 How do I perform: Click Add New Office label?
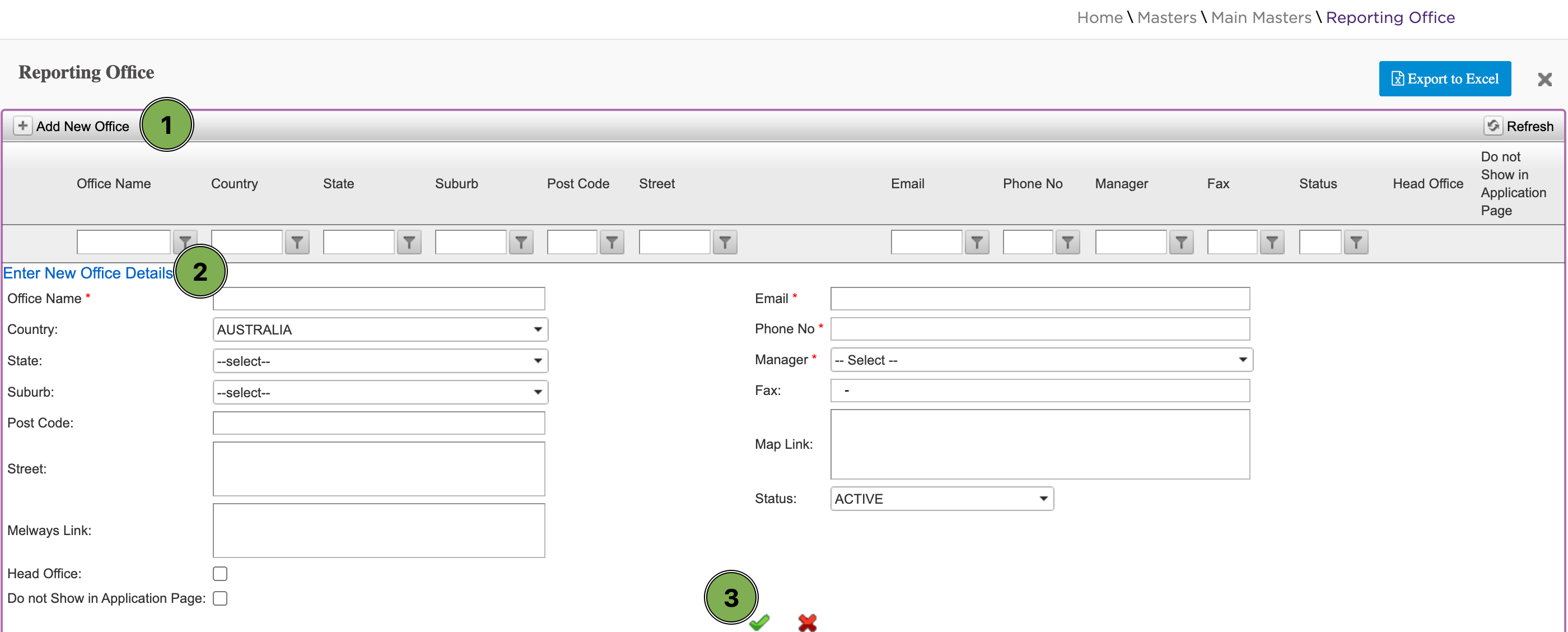click(x=83, y=126)
